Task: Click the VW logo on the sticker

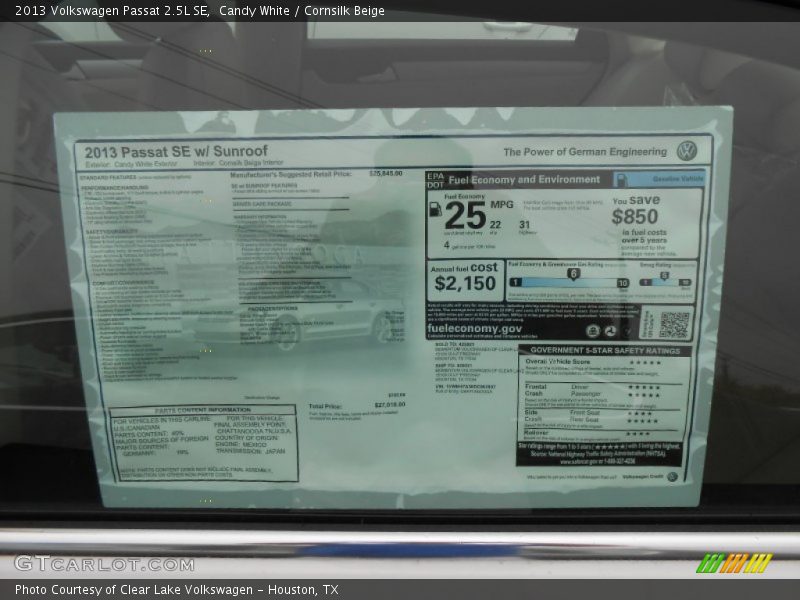Action: pos(687,152)
